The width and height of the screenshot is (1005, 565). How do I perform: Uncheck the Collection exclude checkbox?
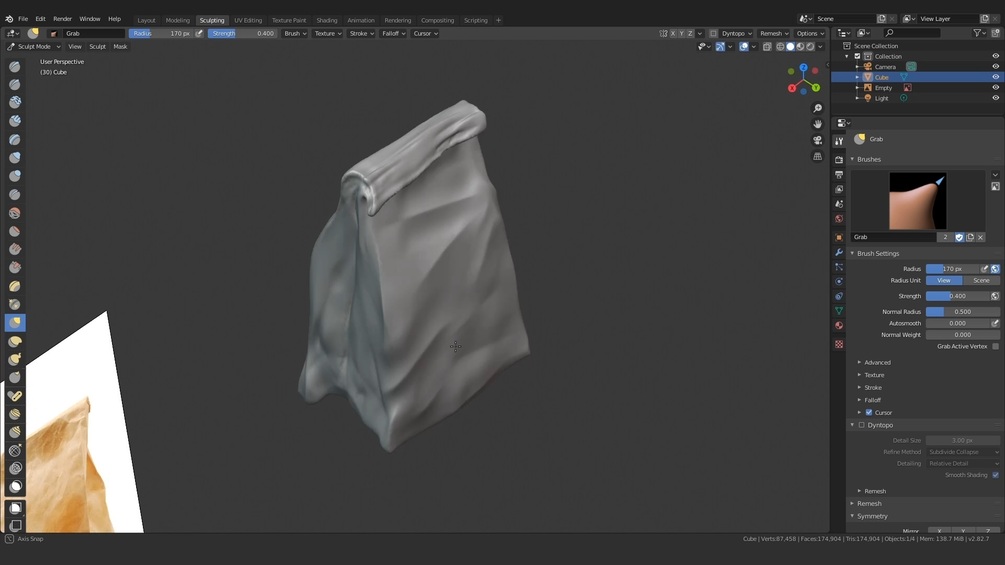[858, 56]
